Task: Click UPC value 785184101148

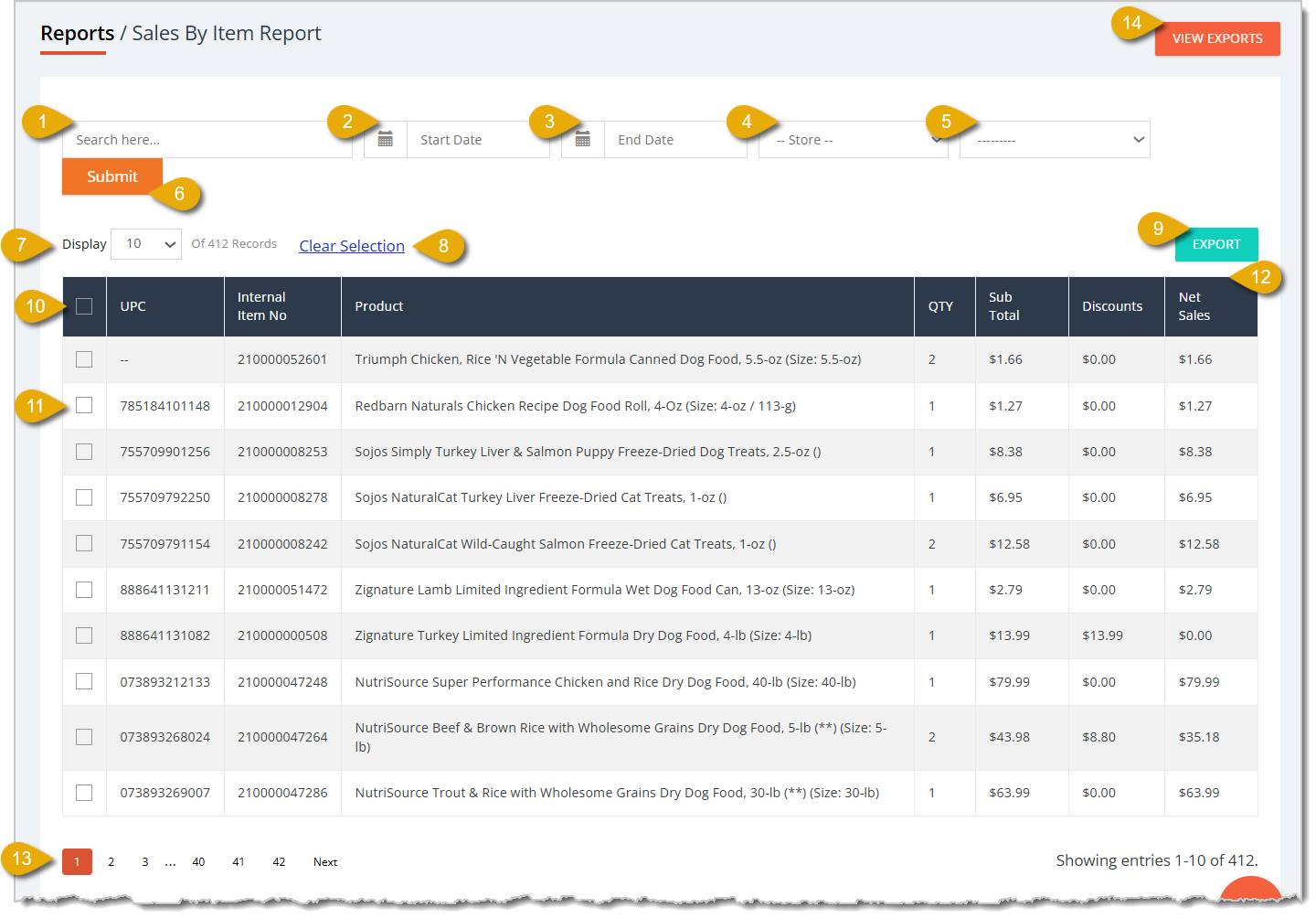Action: point(165,406)
